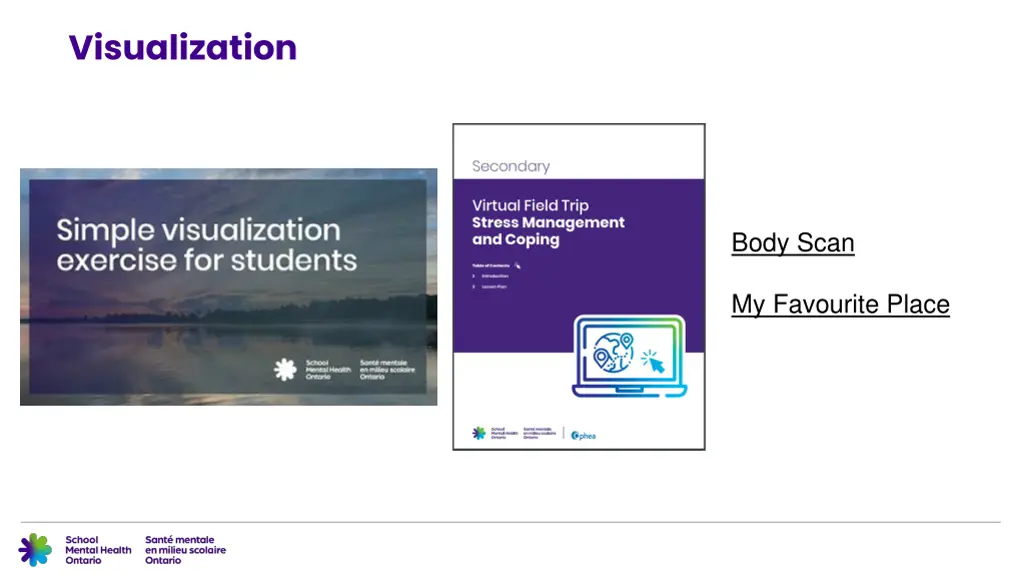Click the Simple visualization exercise video thumbnail
The image size is (1024, 577).
click(x=228, y=286)
